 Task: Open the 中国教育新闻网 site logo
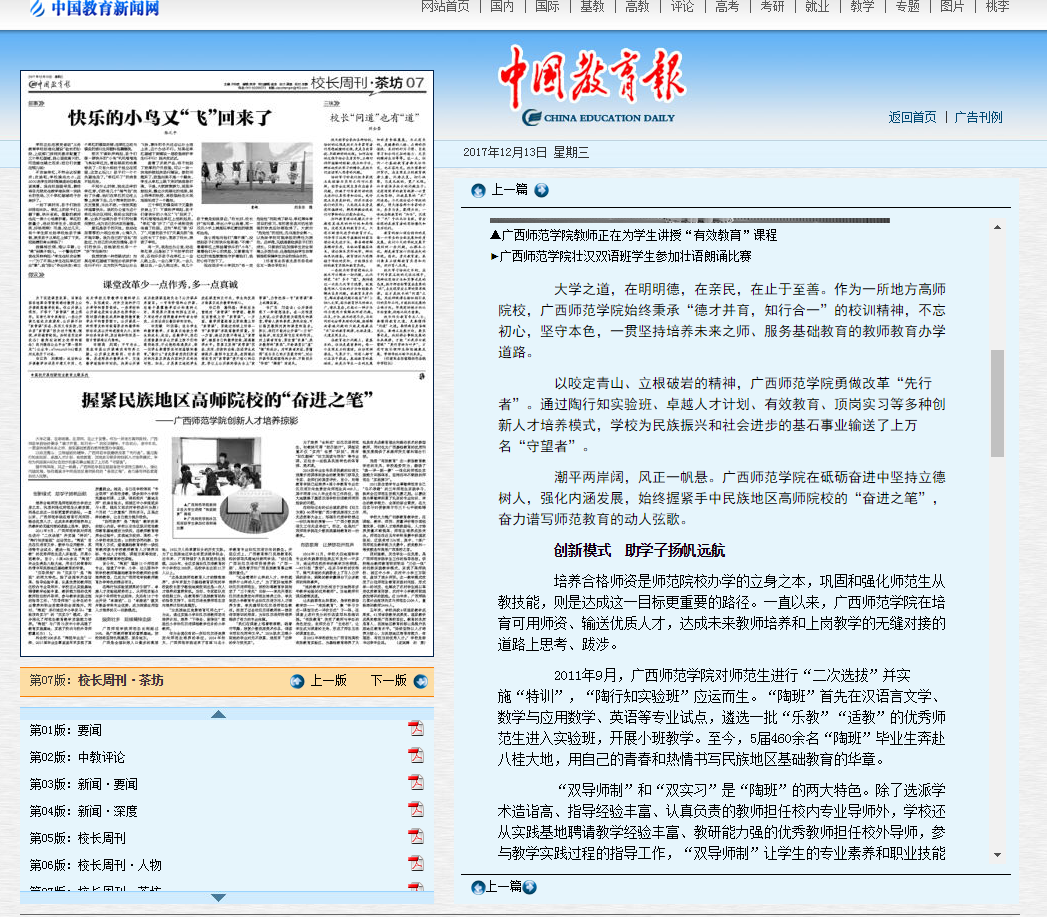tap(94, 9)
